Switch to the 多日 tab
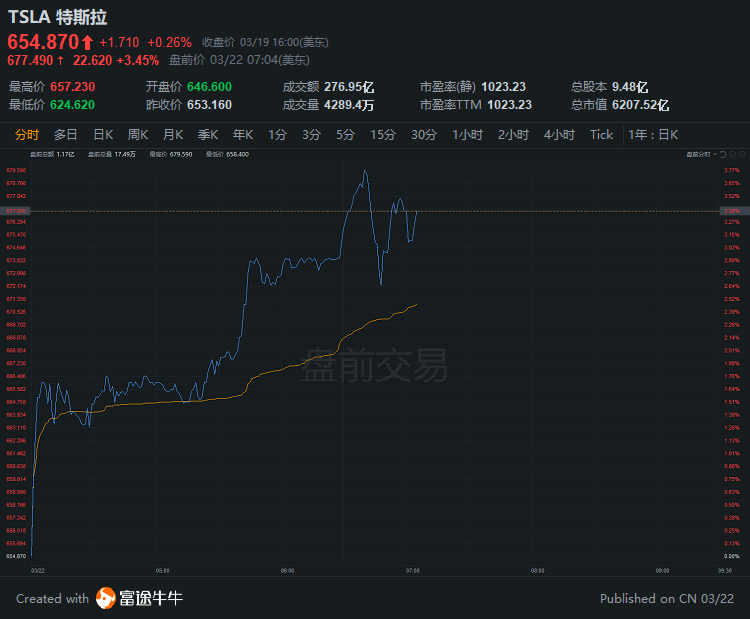This screenshot has width=750, height=619. (x=66, y=135)
